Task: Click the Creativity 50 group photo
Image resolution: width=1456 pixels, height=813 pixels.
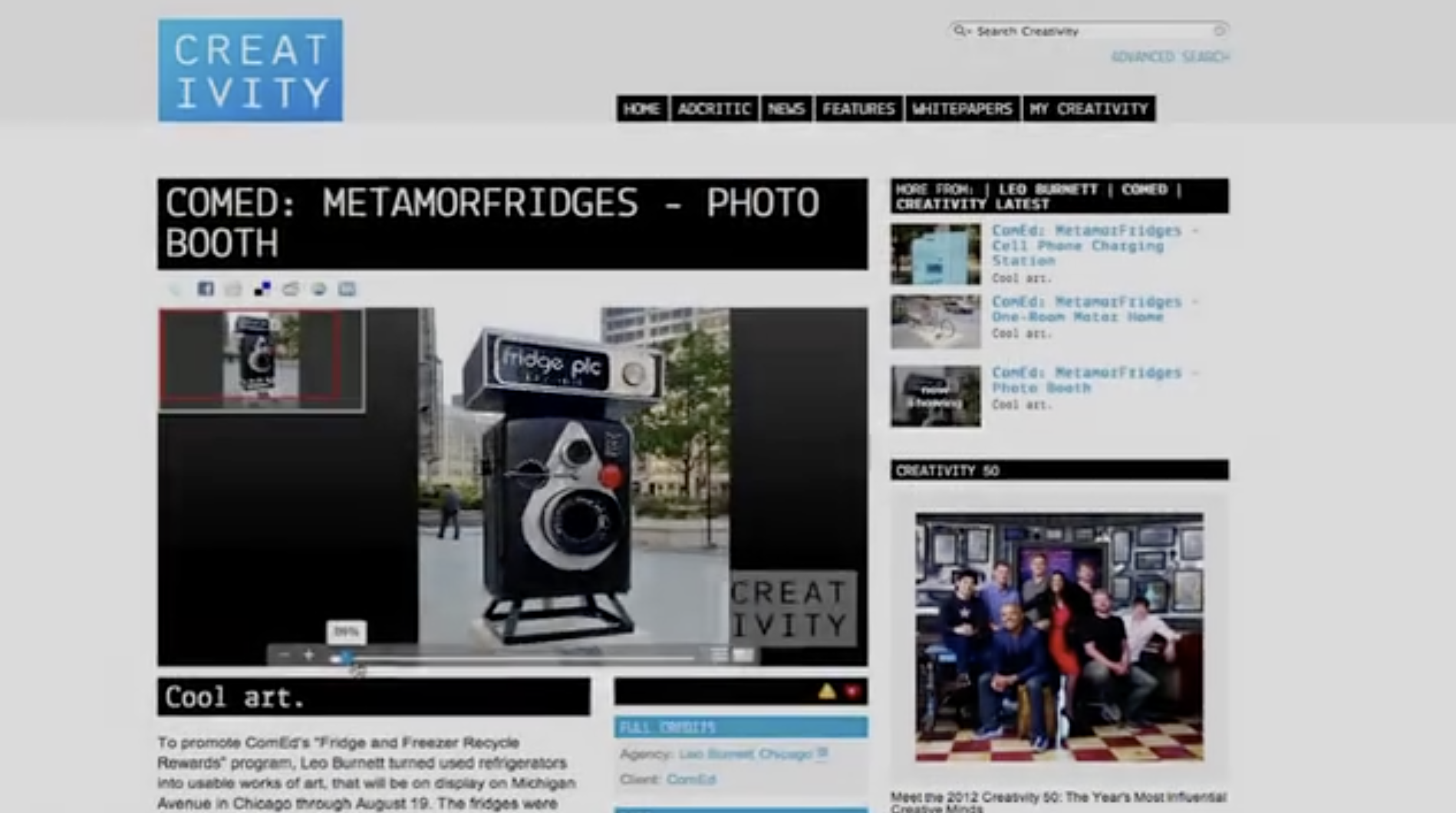Action: pos(1059,637)
